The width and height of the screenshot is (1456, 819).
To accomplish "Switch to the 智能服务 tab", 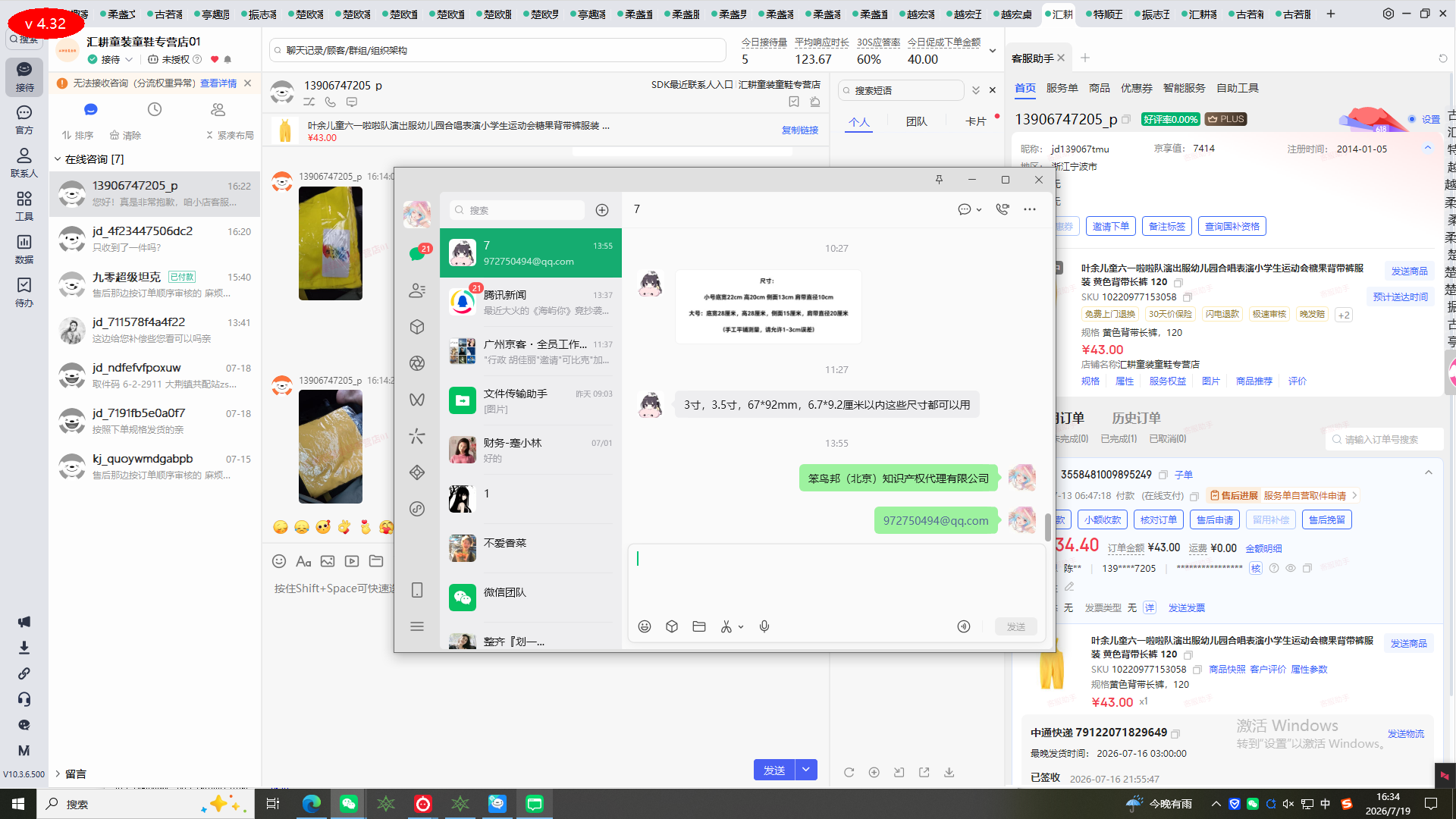I will (1184, 88).
